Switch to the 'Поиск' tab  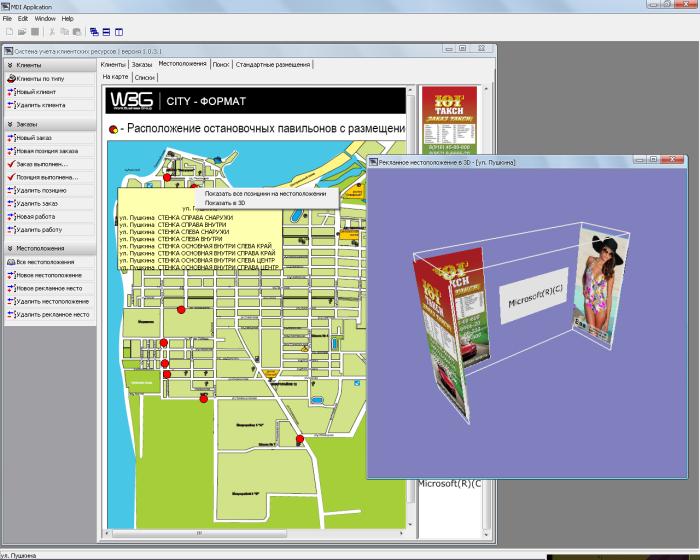tap(221, 65)
